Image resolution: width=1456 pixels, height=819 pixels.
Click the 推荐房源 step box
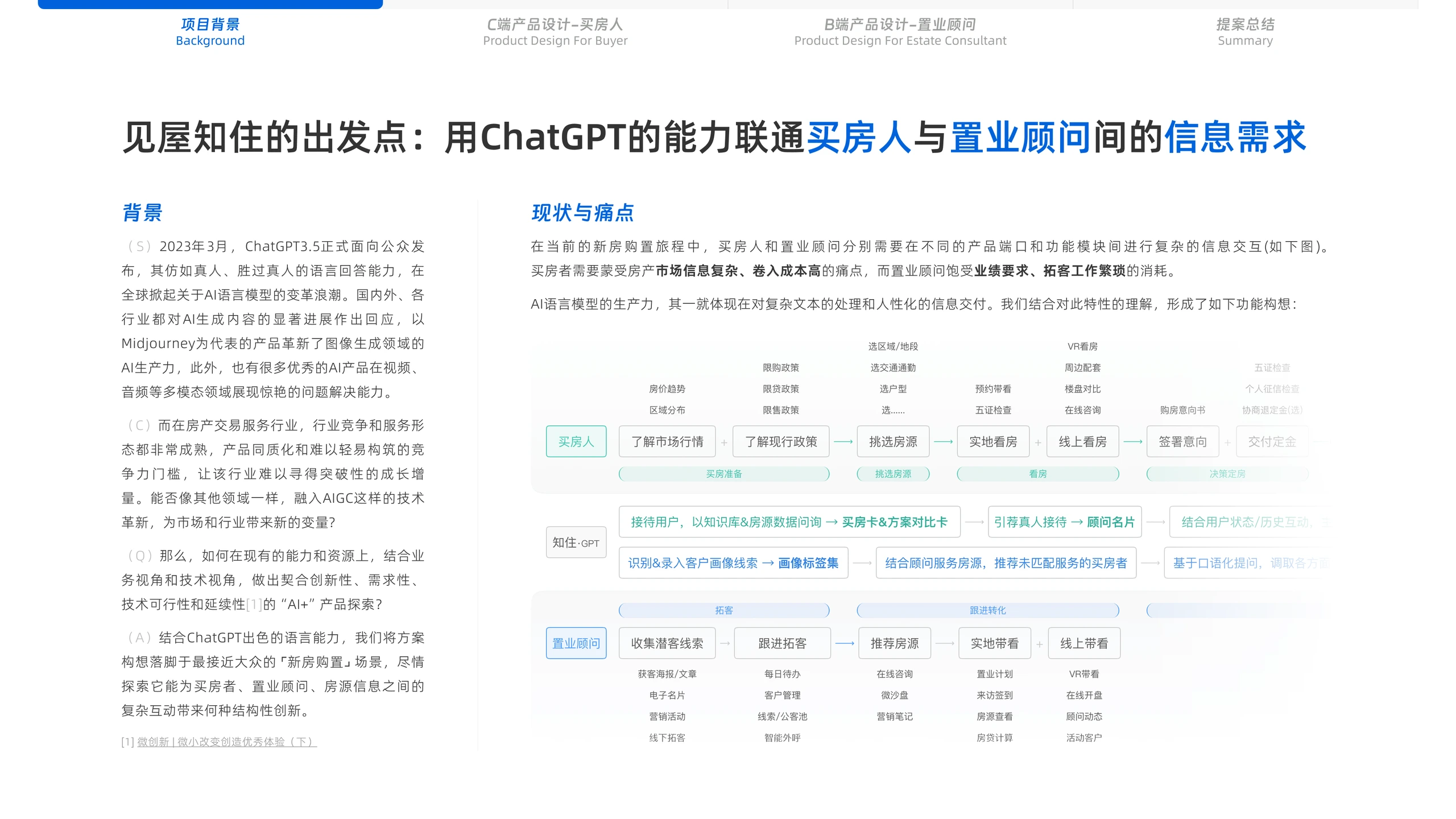(895, 643)
